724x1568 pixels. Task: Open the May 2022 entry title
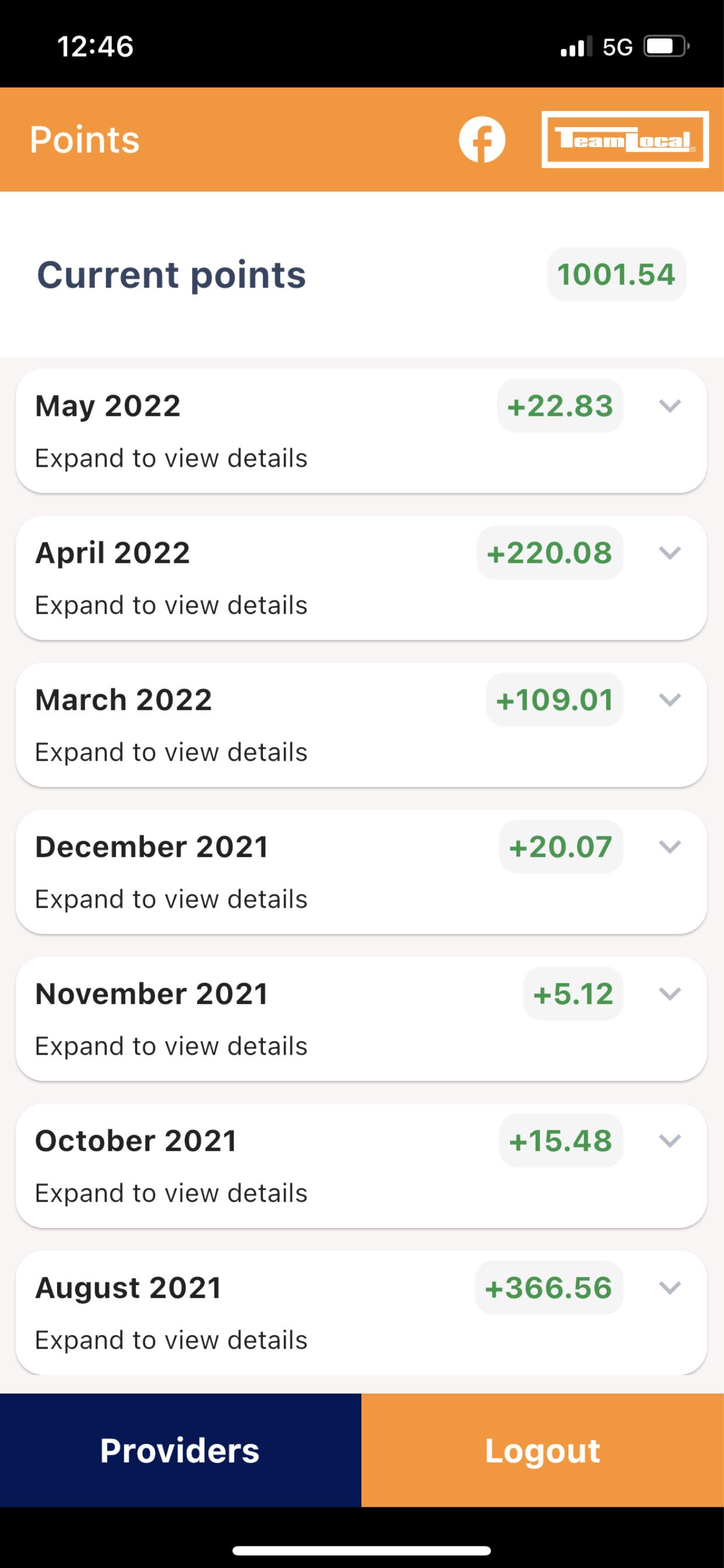point(108,406)
